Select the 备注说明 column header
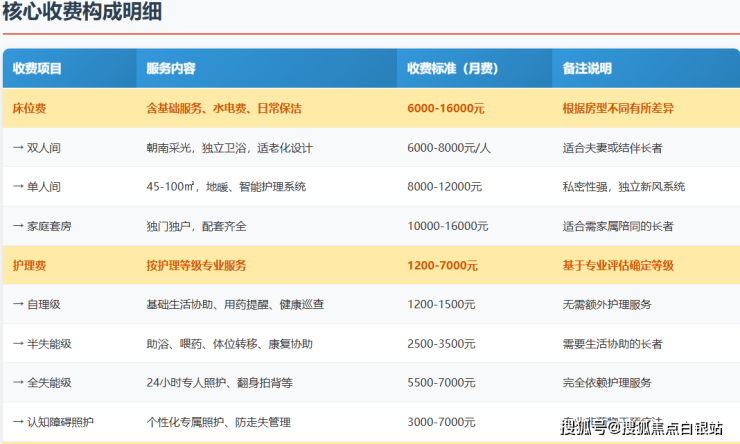Viewport: 740px width, 444px height. coord(587,69)
